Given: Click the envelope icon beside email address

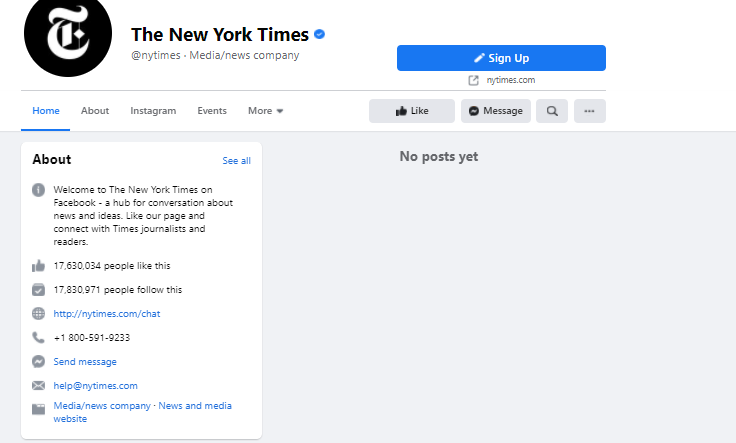Looking at the screenshot, I should (38, 386).
